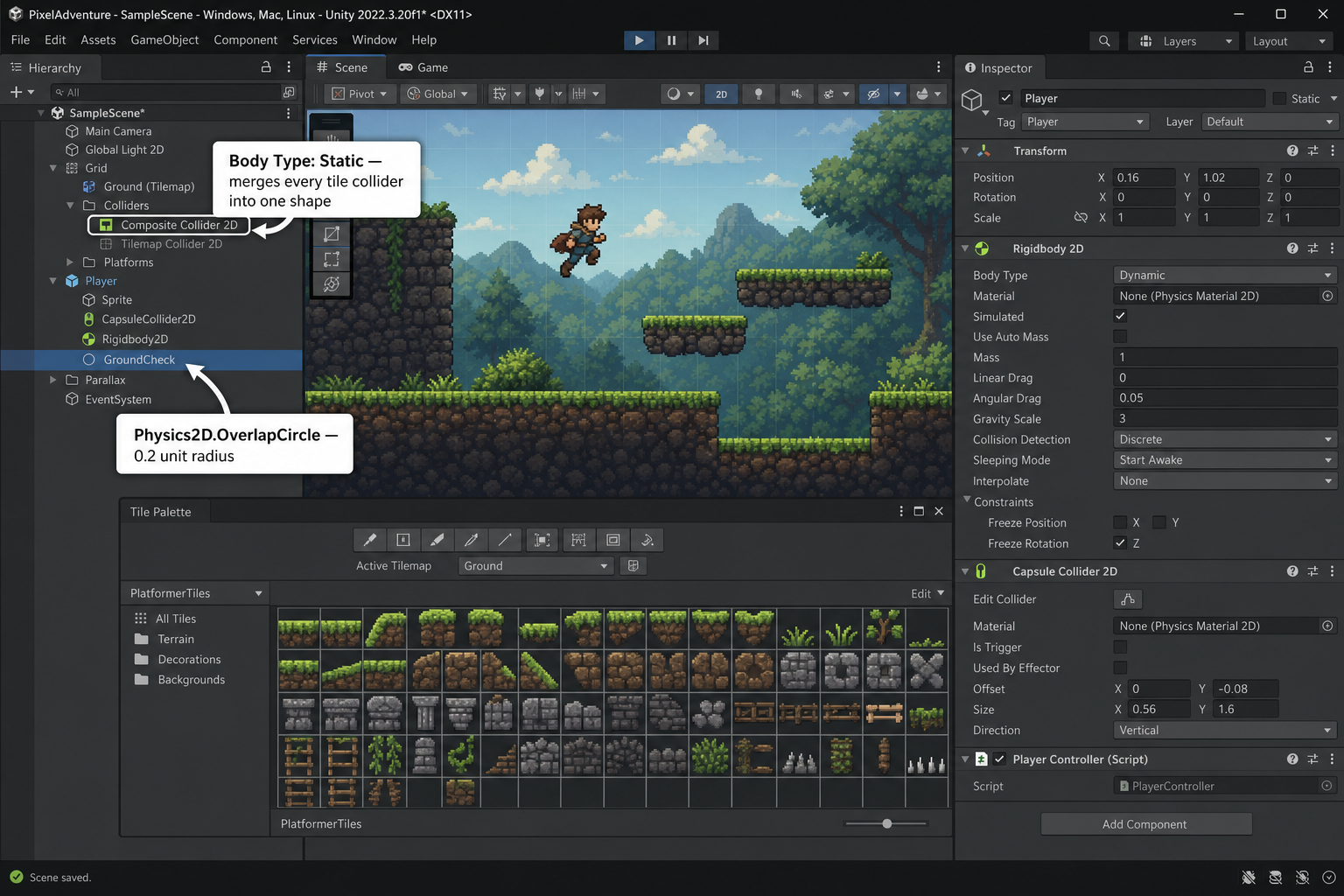This screenshot has width=1344, height=896.
Task: Open the Assets menu
Action: [x=98, y=40]
